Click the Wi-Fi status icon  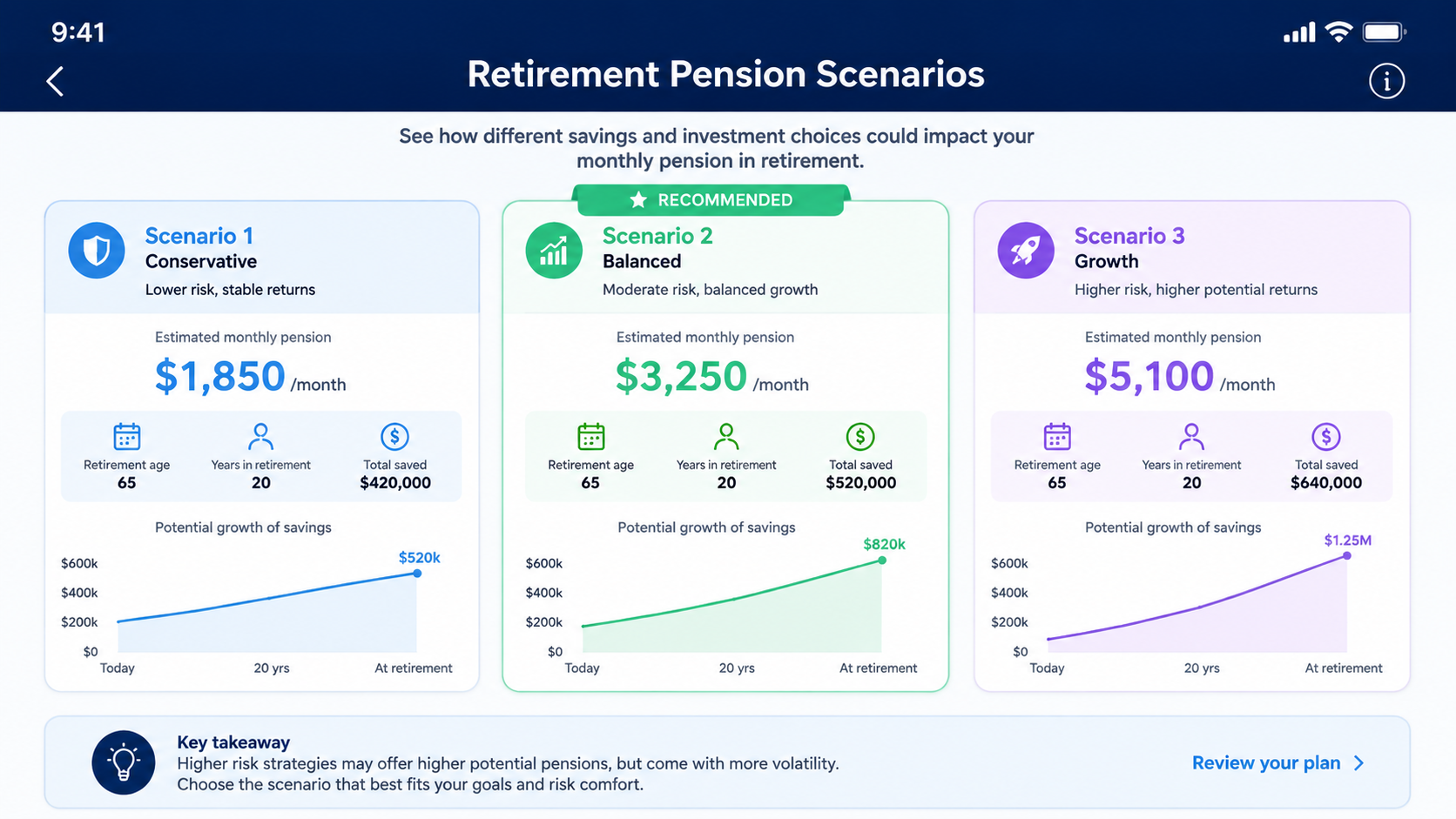click(x=1338, y=32)
